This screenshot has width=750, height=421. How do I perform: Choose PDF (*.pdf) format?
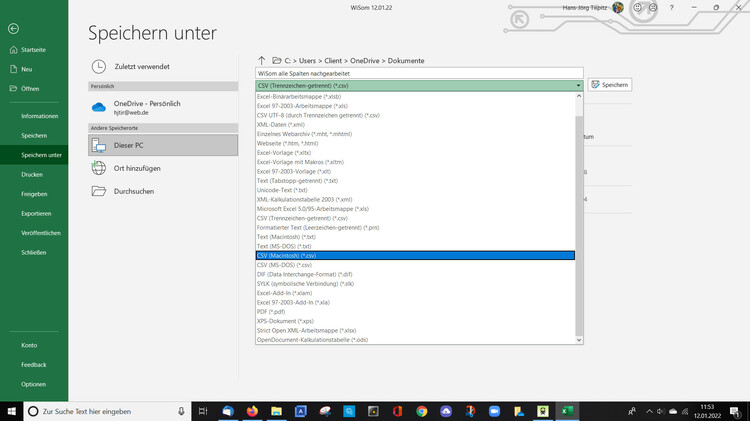415,312
